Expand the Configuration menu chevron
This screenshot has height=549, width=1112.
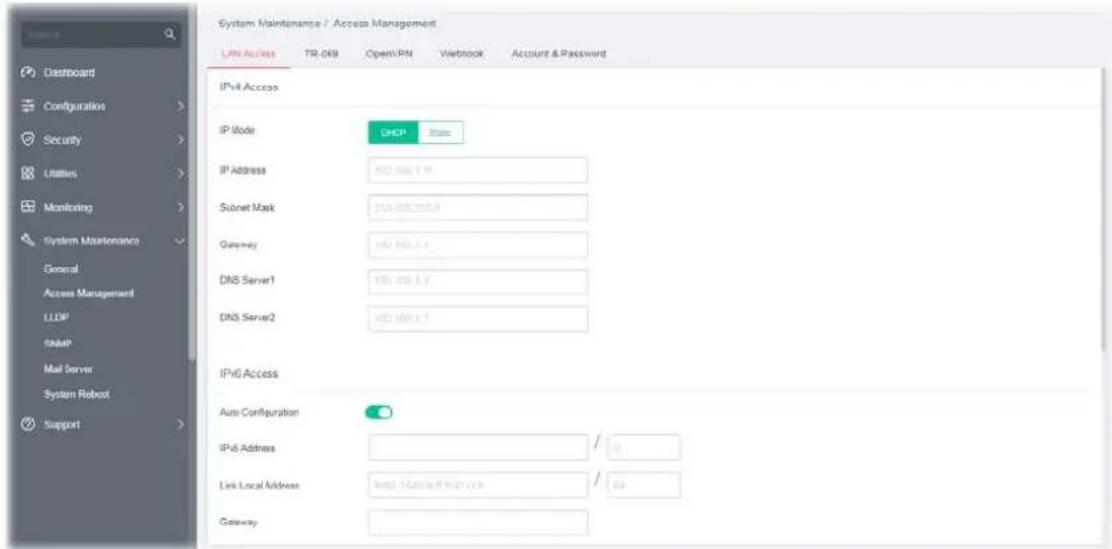[x=179, y=107]
